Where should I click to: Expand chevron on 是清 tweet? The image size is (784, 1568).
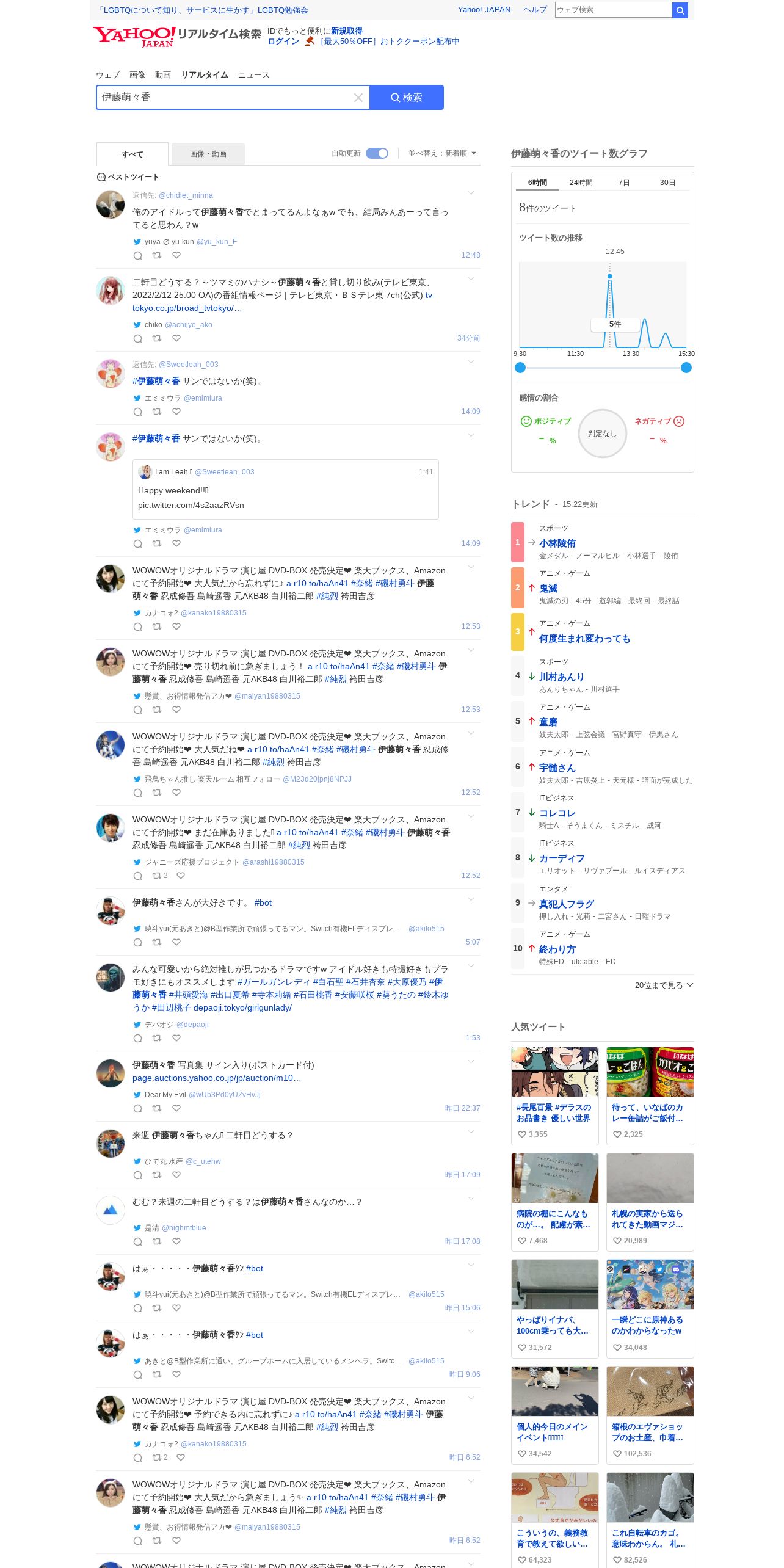[471, 1199]
